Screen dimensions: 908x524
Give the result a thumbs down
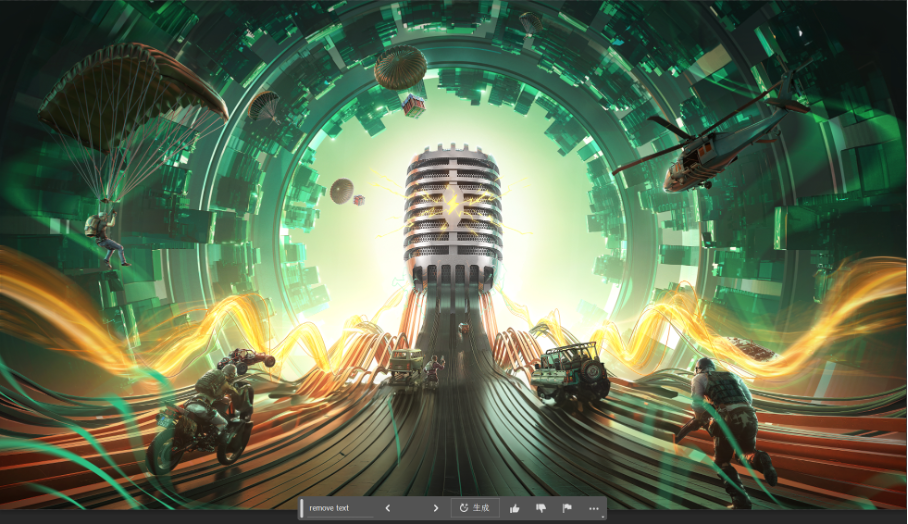541,508
